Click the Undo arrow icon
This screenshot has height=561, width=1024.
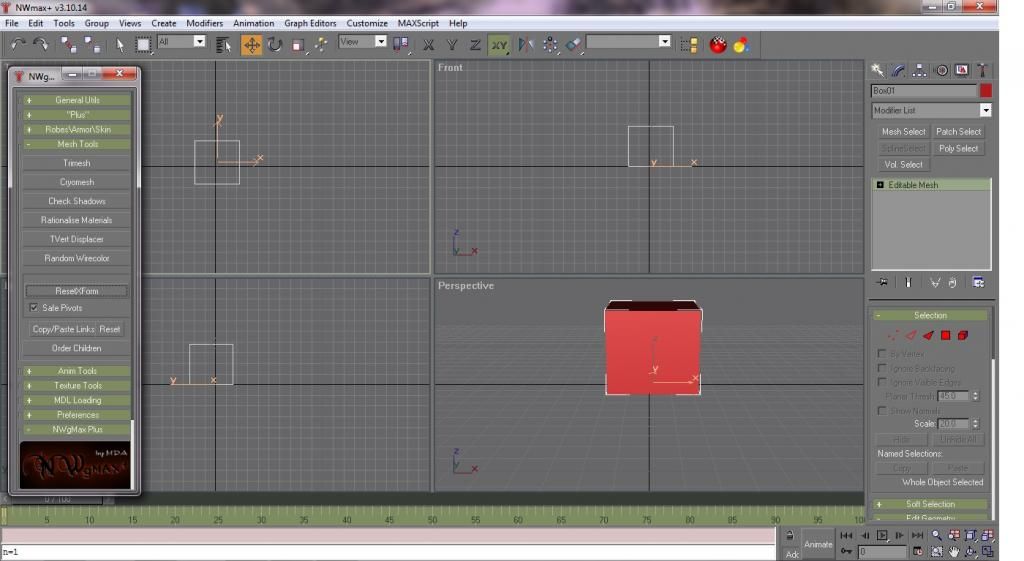(x=18, y=45)
